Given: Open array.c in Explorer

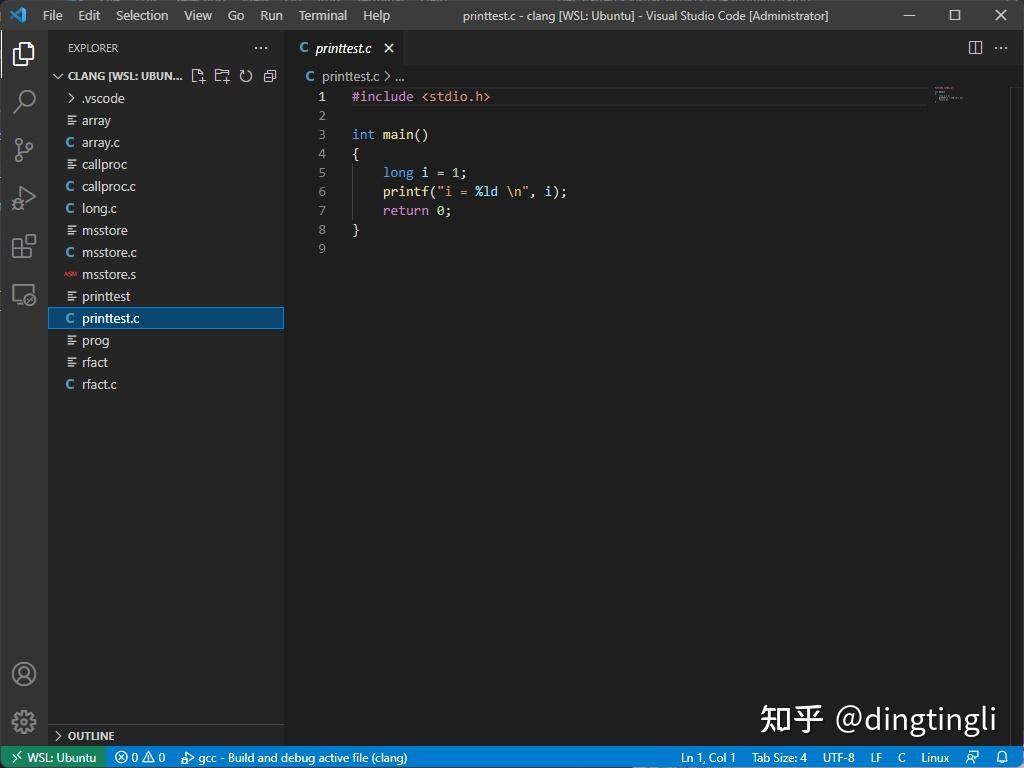Looking at the screenshot, I should click(x=166, y=142).
